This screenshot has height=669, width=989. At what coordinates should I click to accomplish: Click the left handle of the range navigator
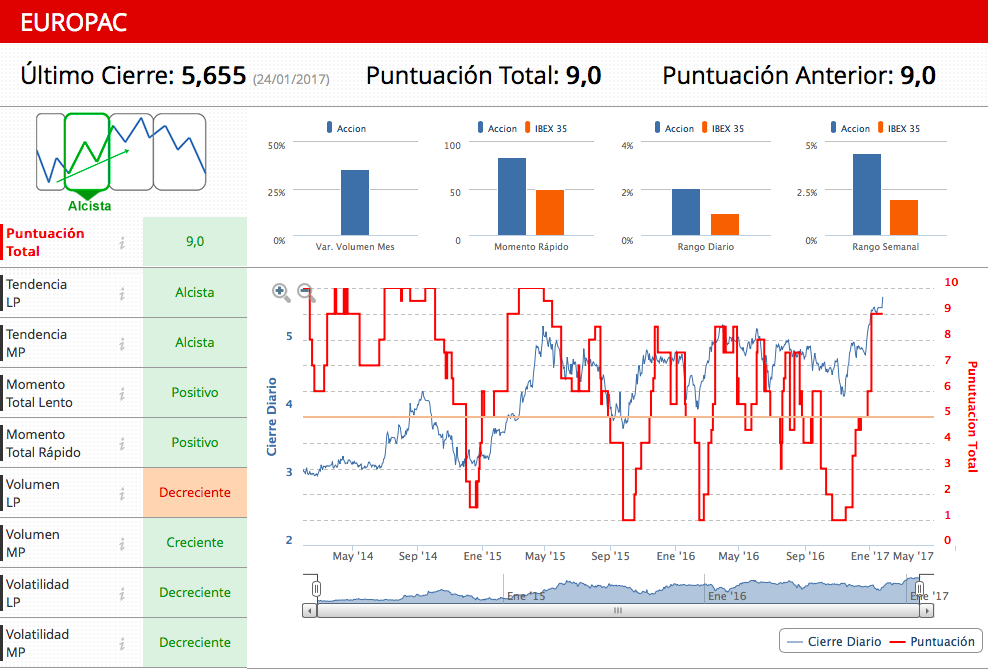tap(317, 588)
